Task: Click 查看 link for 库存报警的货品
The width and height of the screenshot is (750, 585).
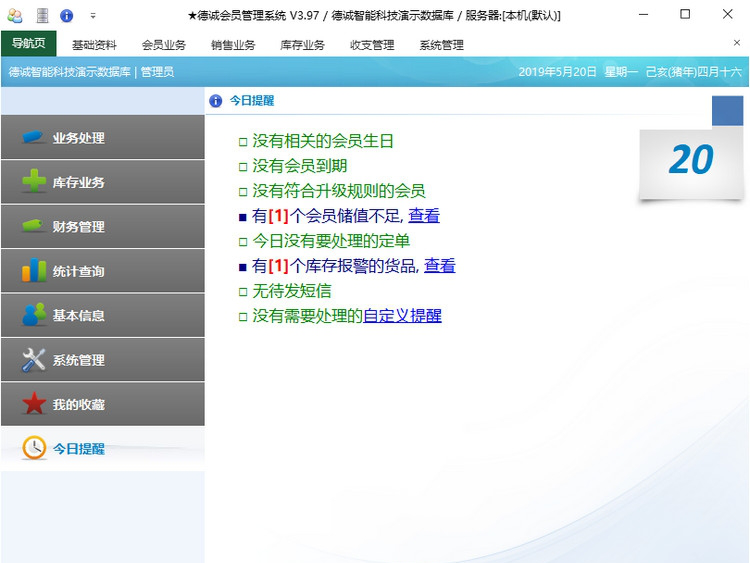Action: (440, 265)
